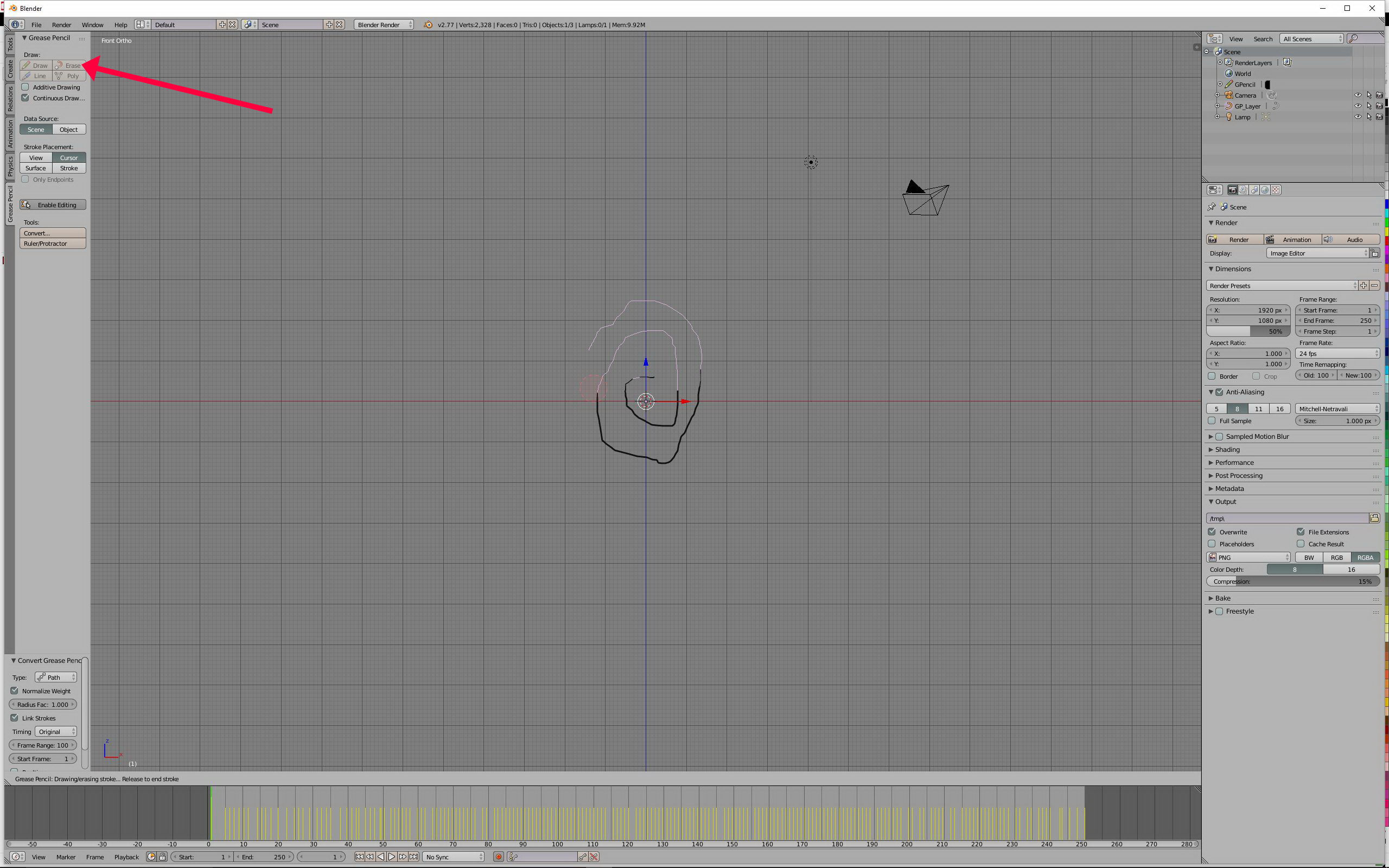Enable the Additive Drawing checkbox
The width and height of the screenshot is (1389, 868).
[26, 87]
